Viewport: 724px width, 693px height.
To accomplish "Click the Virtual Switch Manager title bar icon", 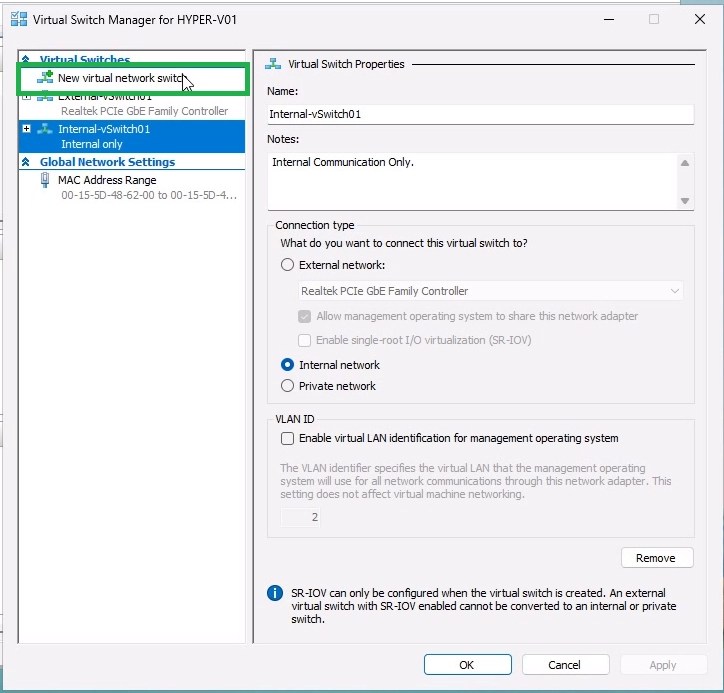I will pyautogui.click(x=19, y=19).
